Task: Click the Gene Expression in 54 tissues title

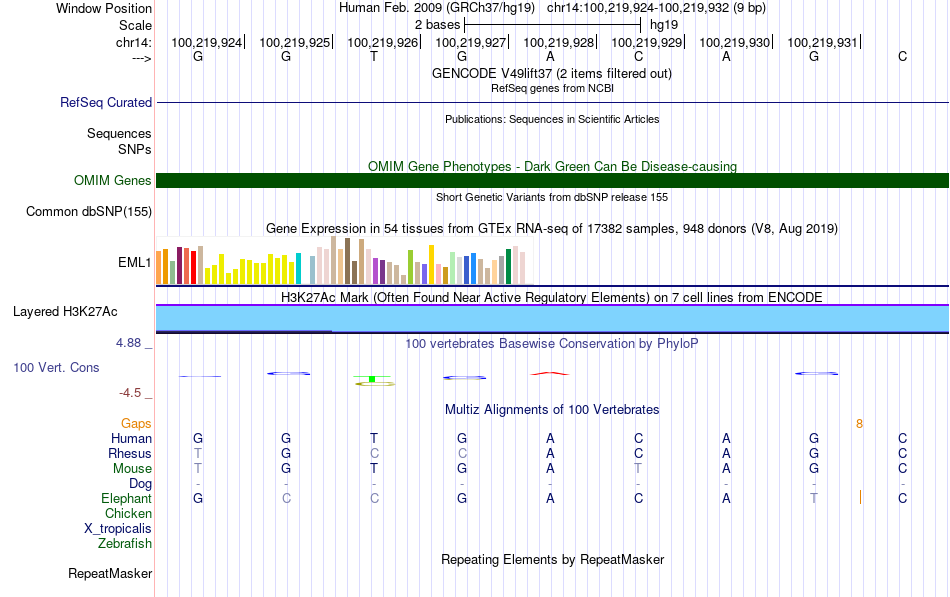Action: pyautogui.click(x=552, y=228)
